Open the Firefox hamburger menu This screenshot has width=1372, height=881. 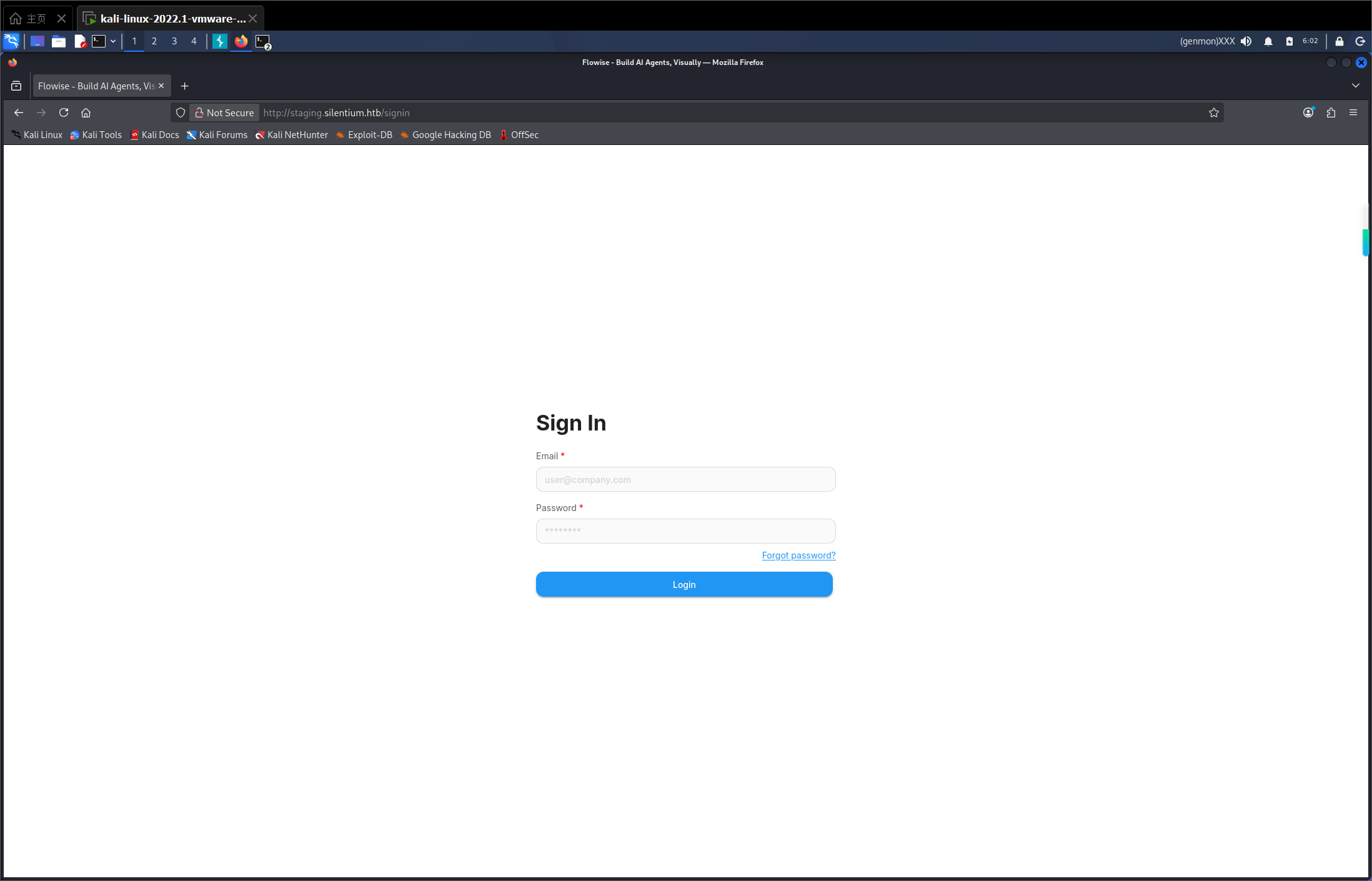click(x=1353, y=112)
